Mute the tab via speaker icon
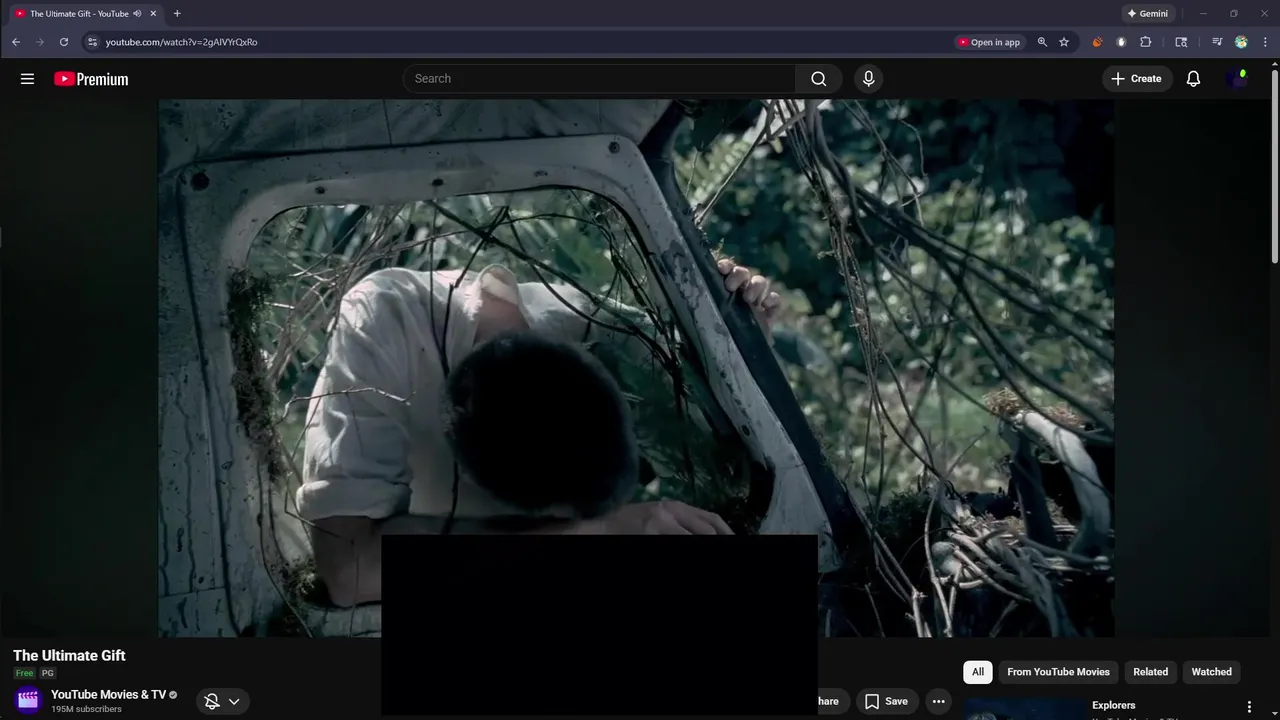Viewport: 1280px width, 720px height. [137, 14]
